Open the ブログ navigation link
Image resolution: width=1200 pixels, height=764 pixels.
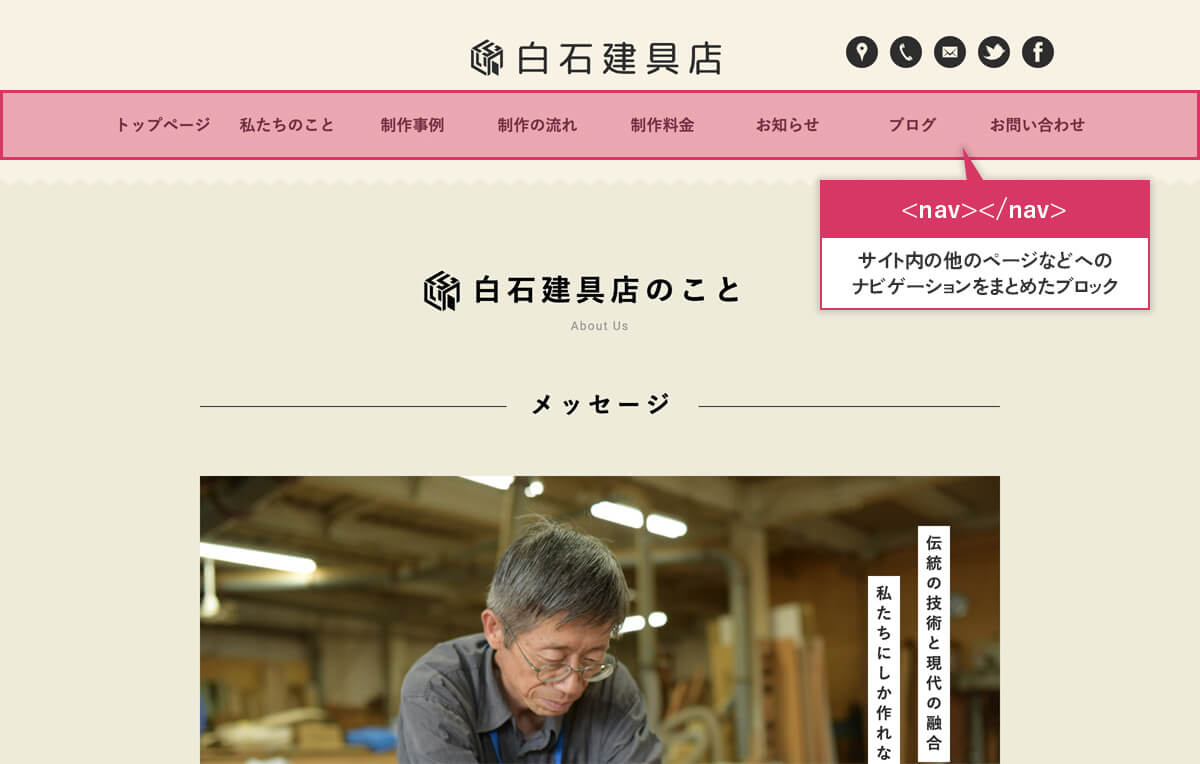[x=912, y=125]
